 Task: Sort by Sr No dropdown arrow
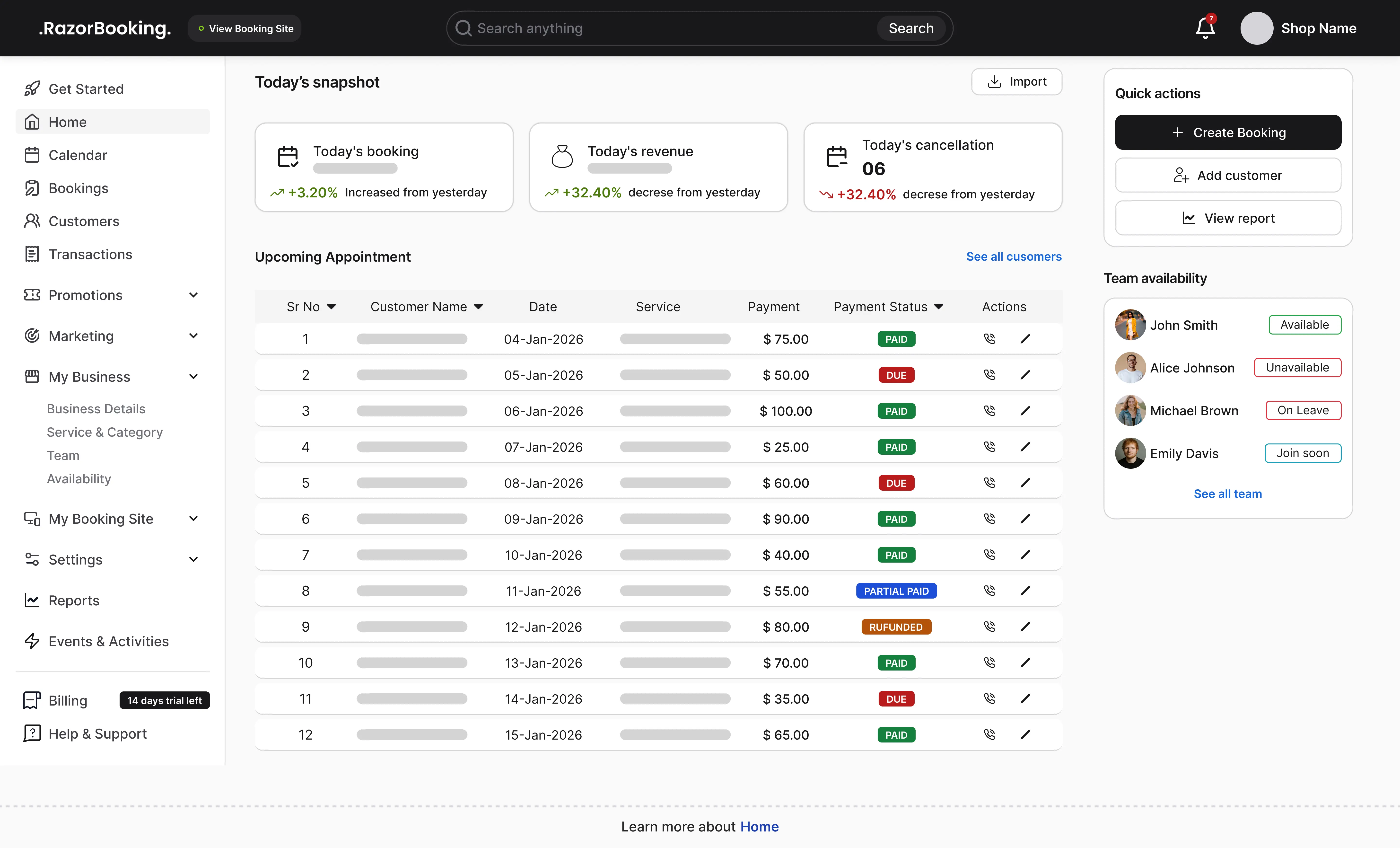(331, 307)
